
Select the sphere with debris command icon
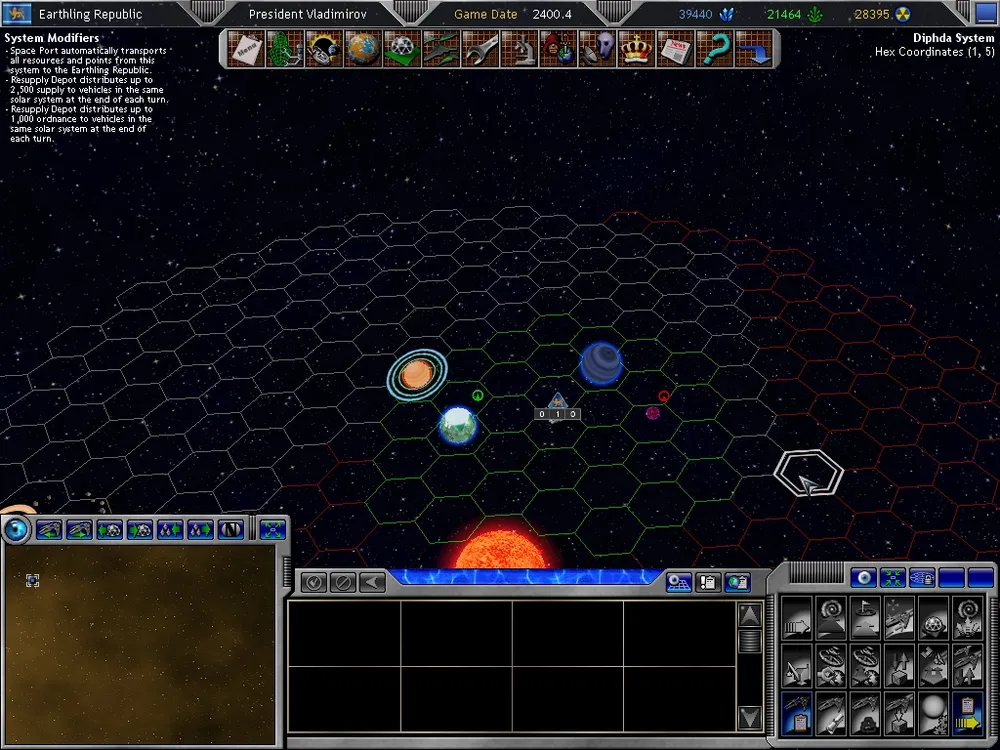pyautogui.click(x=934, y=713)
